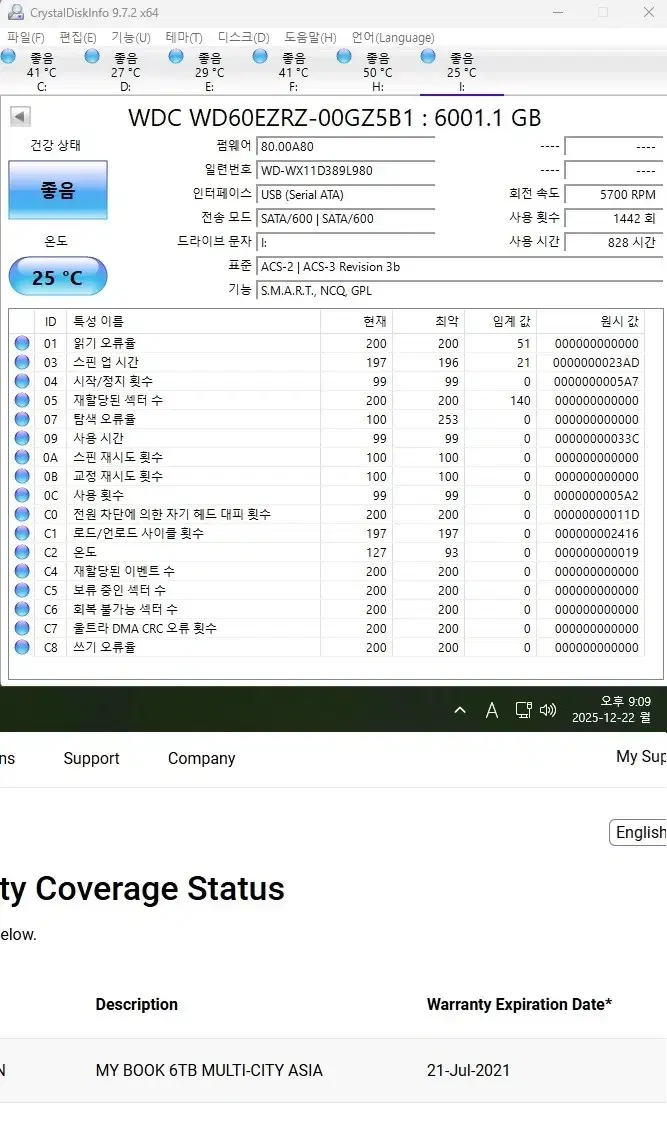Viewport: 667px width, 1126px height.
Task: Select drive D: status orb at 27 °C
Action: (x=92, y=56)
